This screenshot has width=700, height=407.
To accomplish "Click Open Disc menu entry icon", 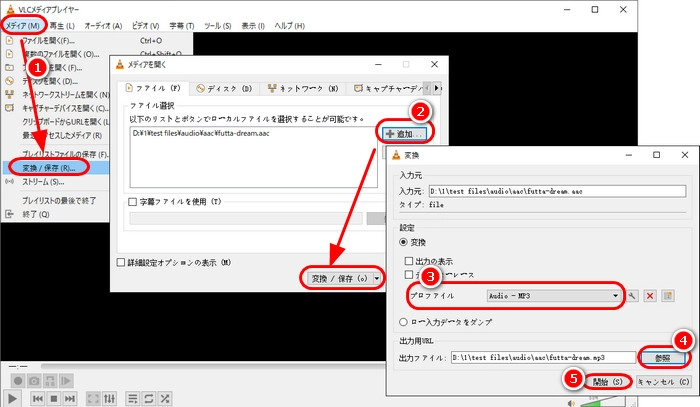I will pos(9,81).
